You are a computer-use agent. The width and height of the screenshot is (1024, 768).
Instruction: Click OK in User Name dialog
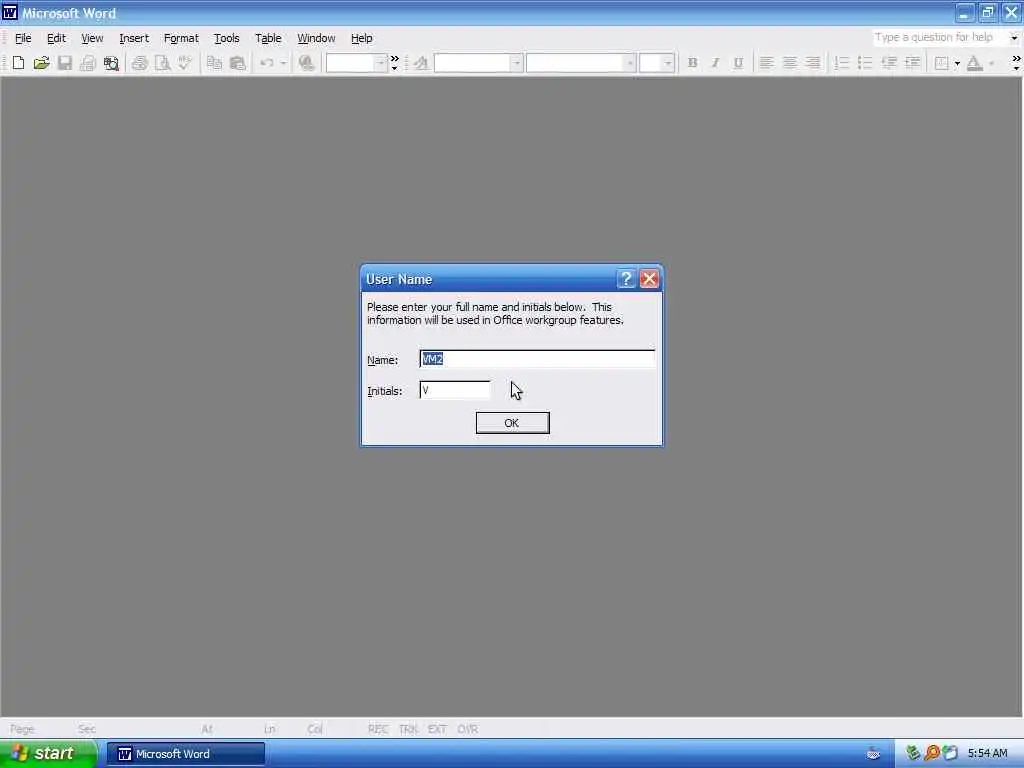(x=512, y=423)
